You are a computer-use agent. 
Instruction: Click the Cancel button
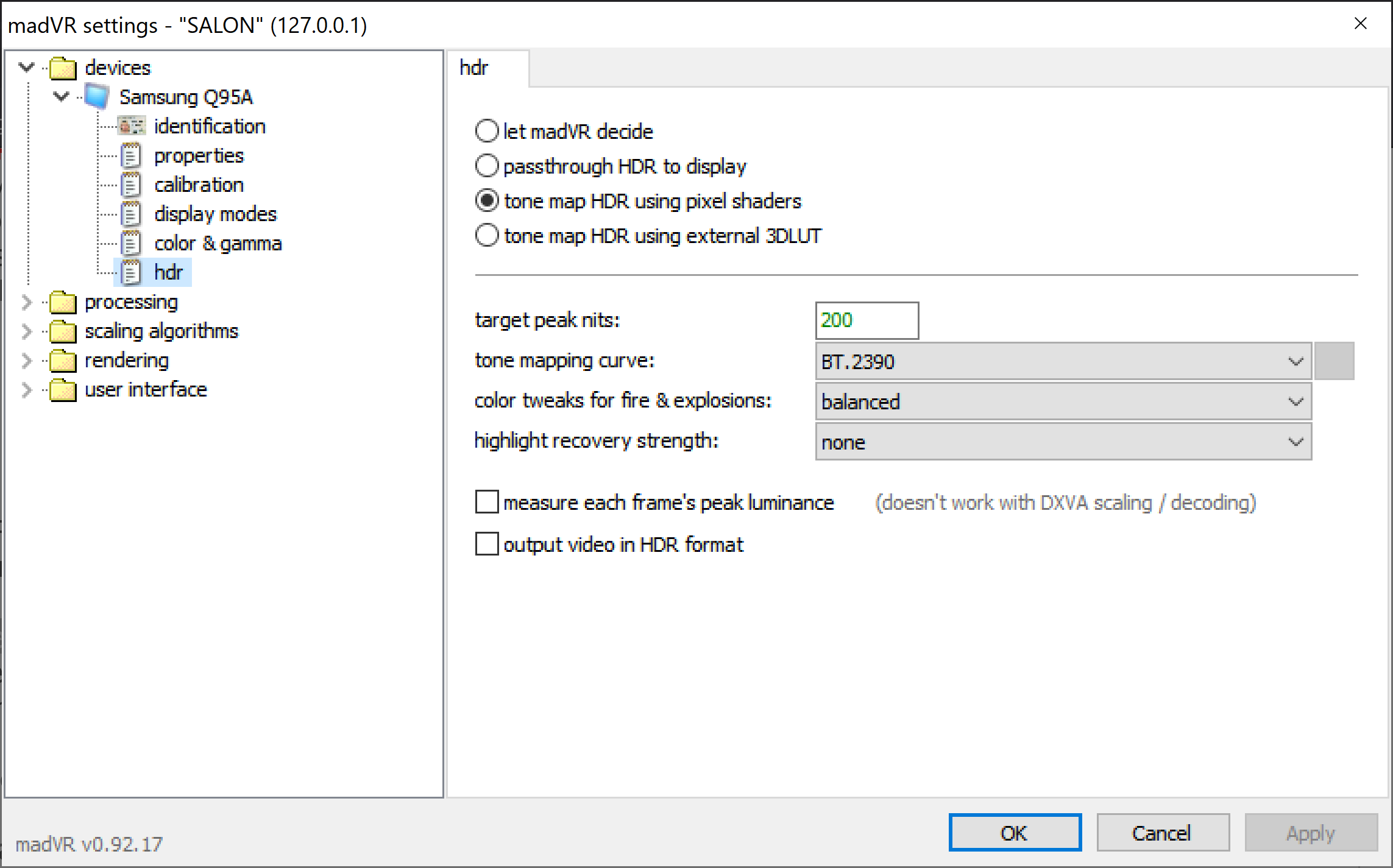(x=1163, y=833)
